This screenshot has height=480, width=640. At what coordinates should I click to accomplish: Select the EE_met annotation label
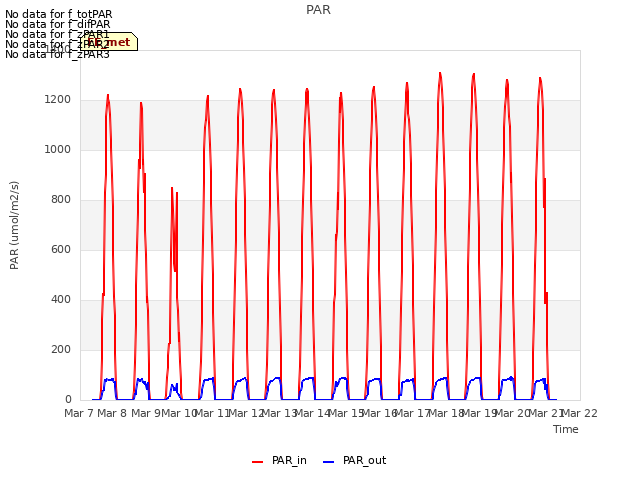(109, 42)
